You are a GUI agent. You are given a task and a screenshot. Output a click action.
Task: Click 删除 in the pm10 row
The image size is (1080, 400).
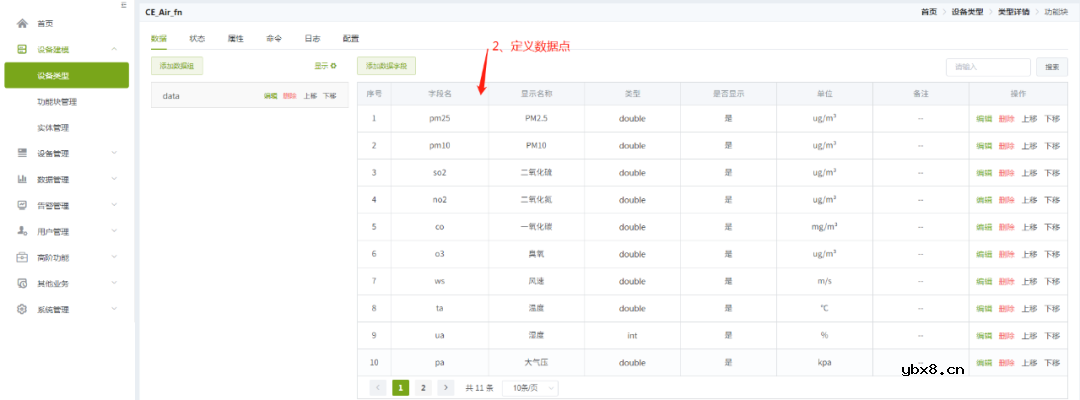1006,146
